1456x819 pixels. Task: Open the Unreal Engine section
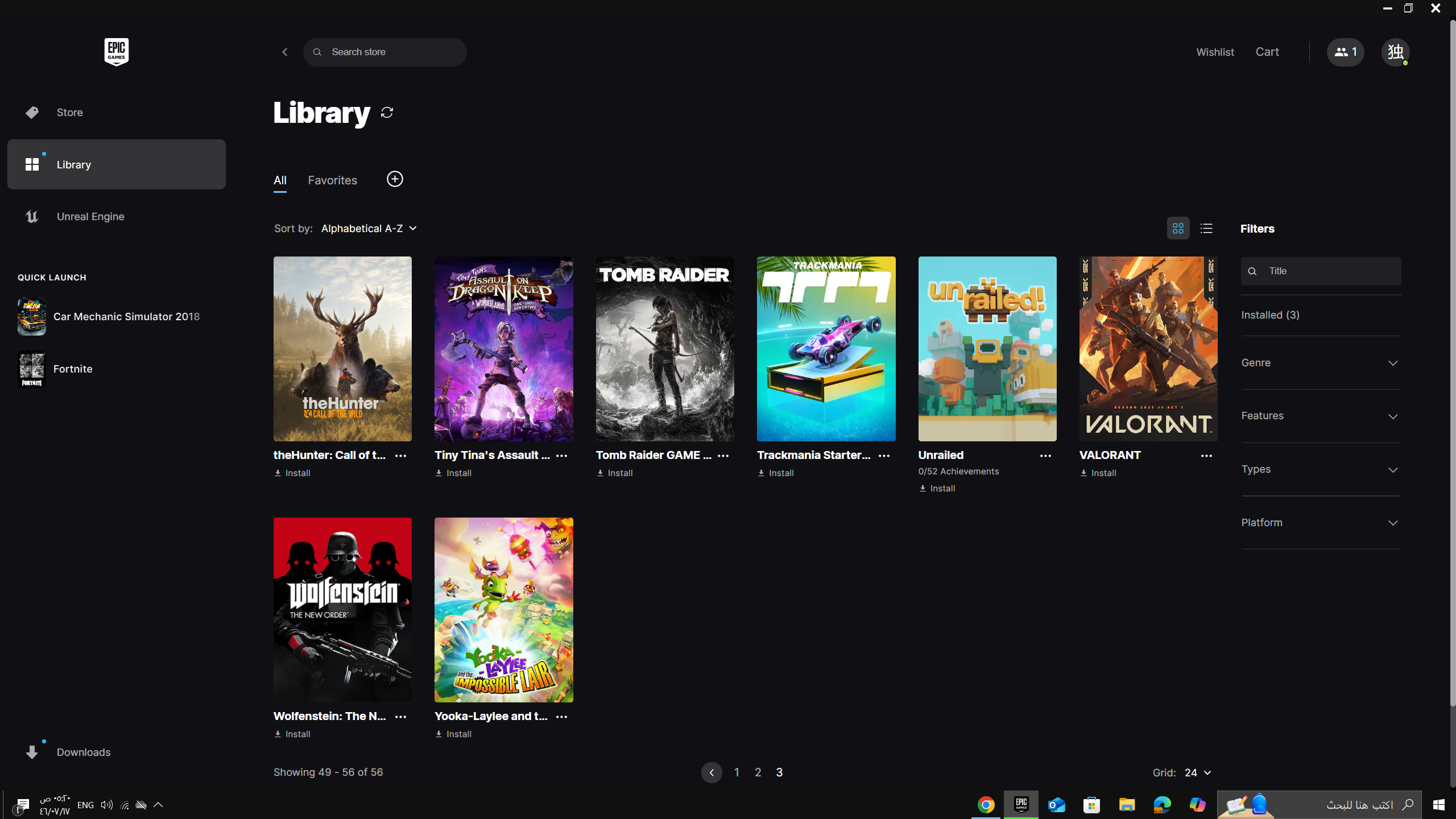tap(117, 217)
